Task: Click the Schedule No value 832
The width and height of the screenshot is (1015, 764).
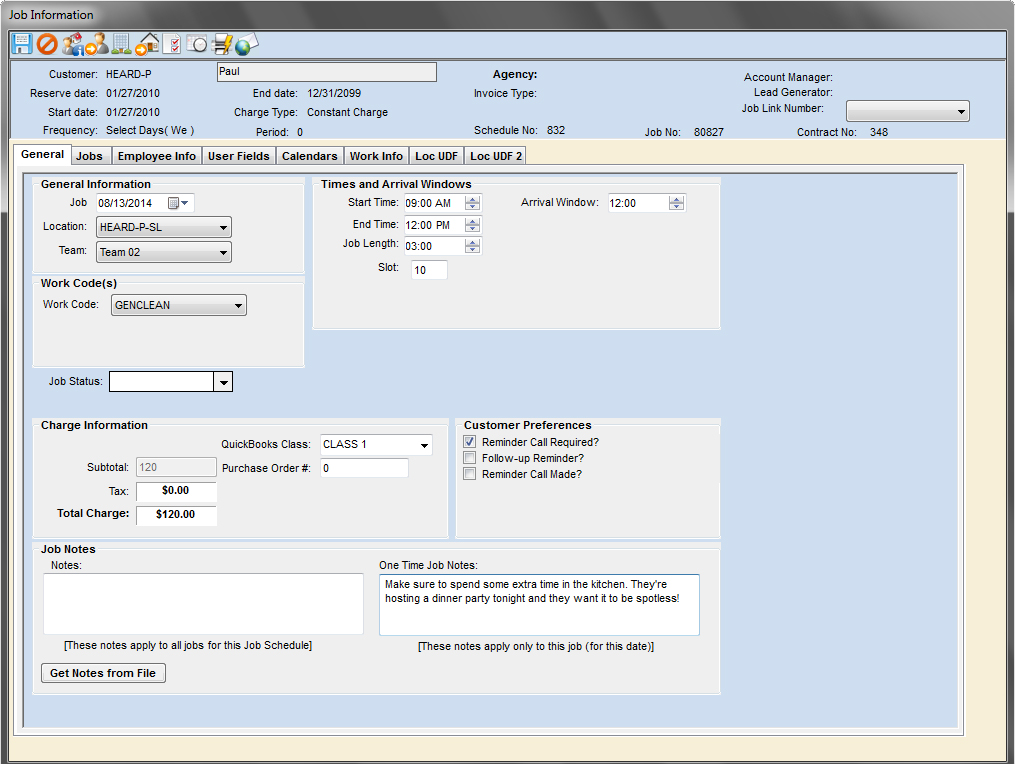Action: pos(556,130)
